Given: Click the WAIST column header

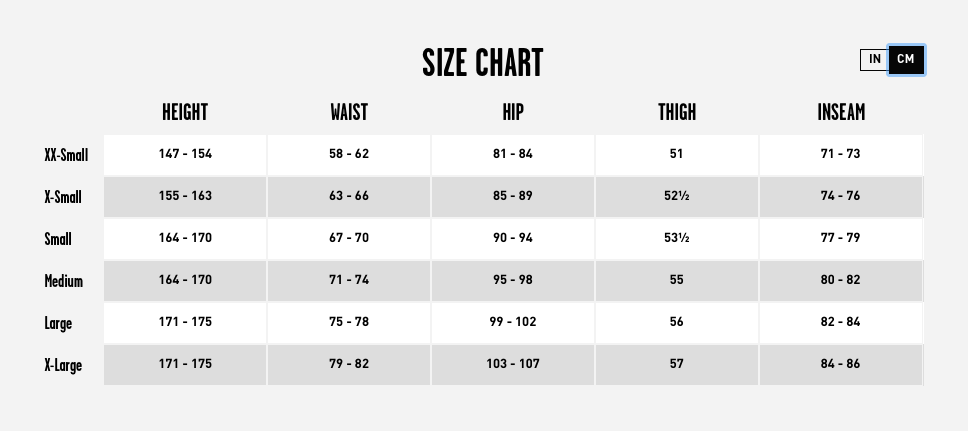Looking at the screenshot, I should point(349,112).
